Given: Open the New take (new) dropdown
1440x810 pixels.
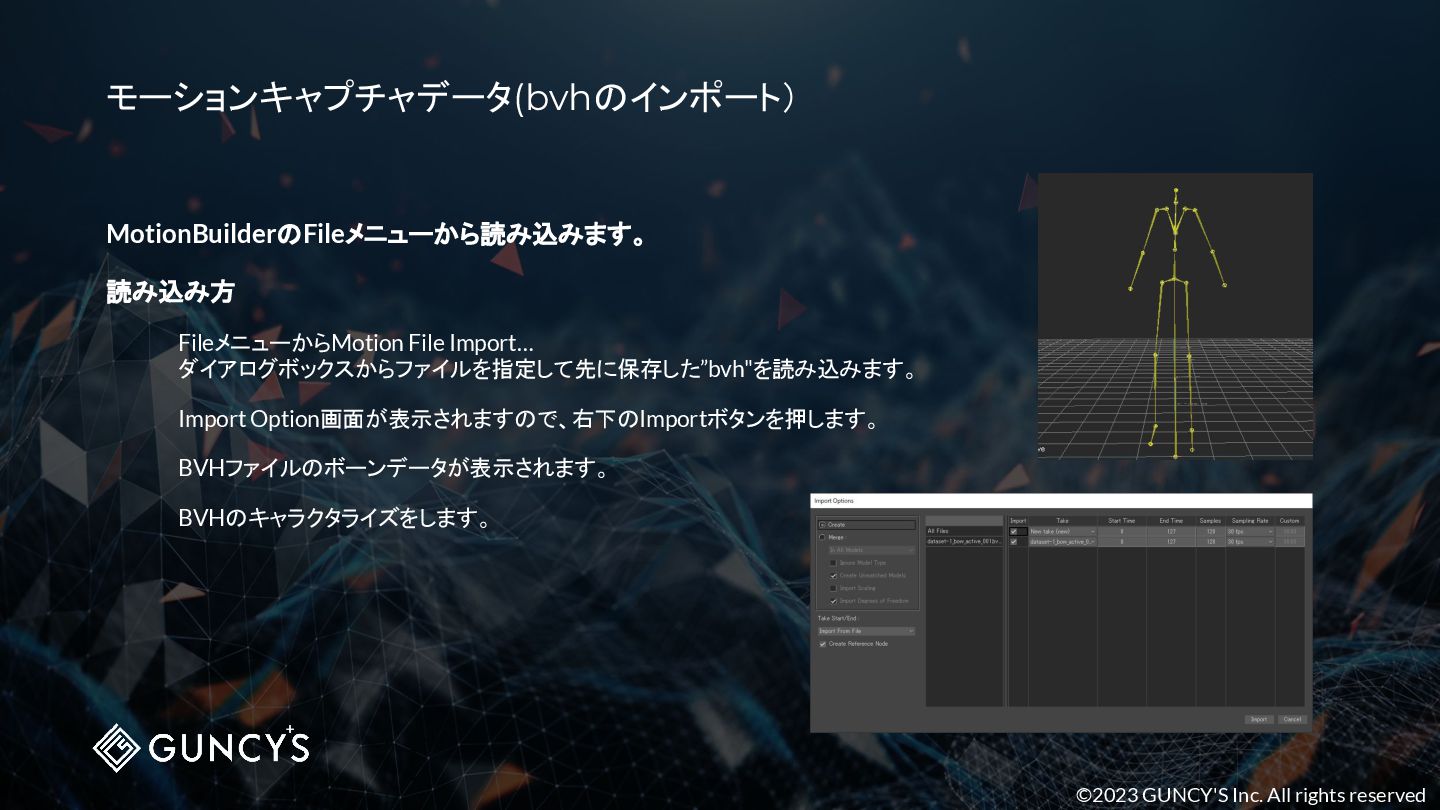Looking at the screenshot, I should point(1063,531).
